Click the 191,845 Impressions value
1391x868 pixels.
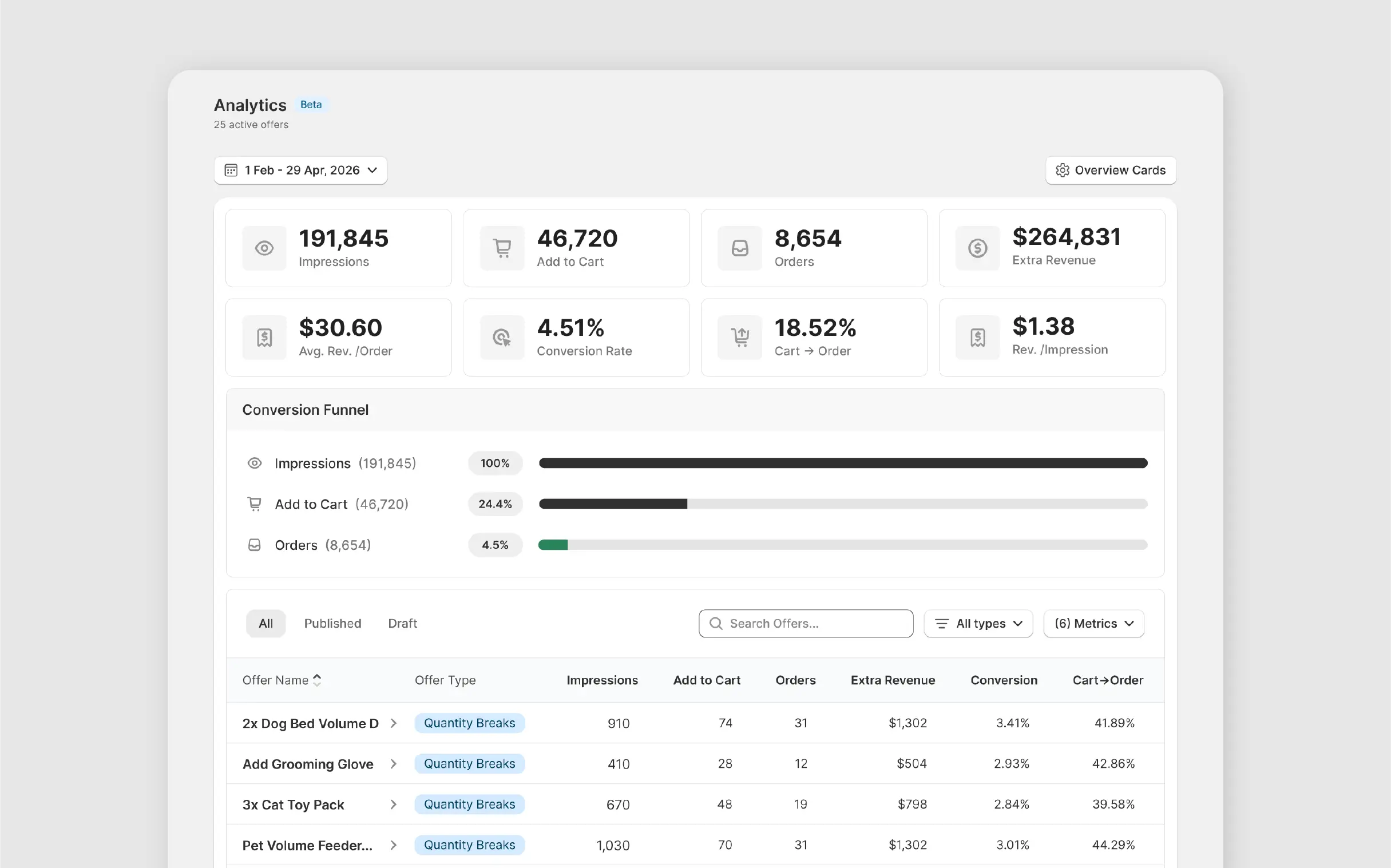pyautogui.click(x=344, y=238)
